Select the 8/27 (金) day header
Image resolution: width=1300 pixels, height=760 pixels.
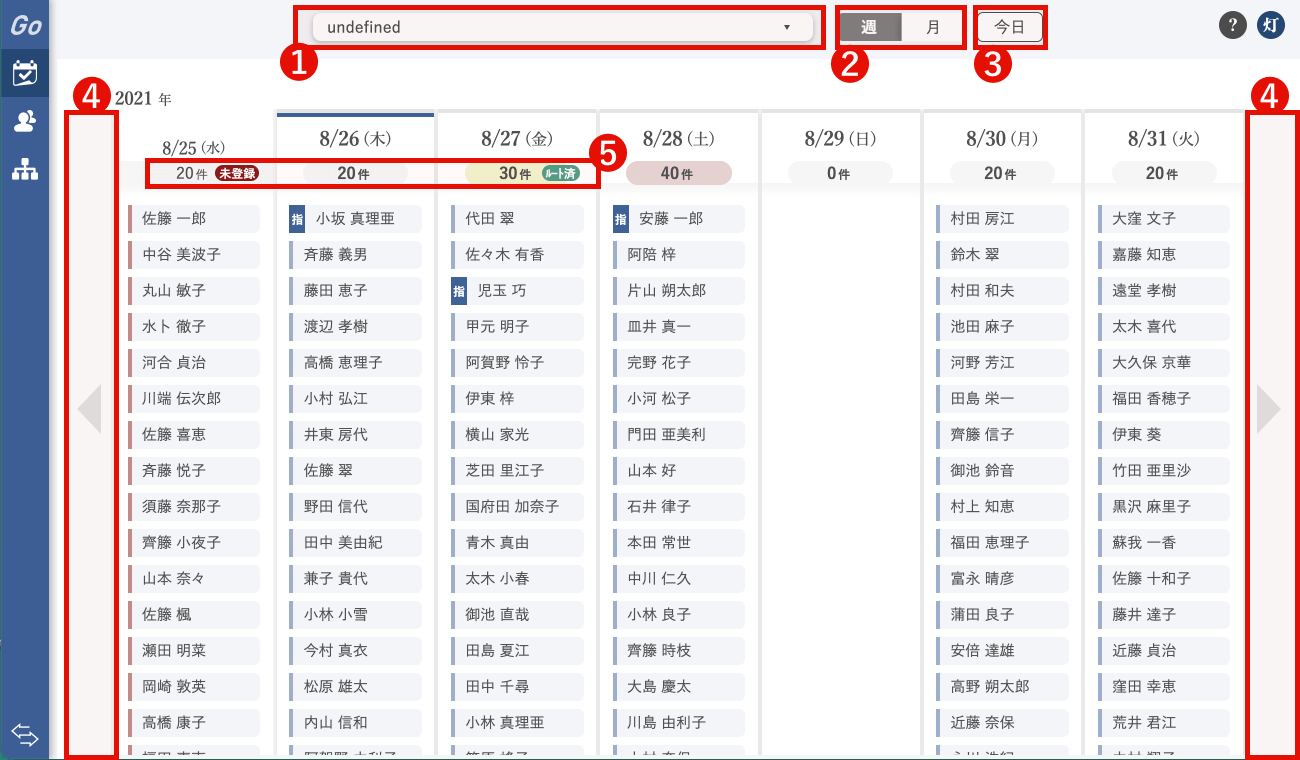click(x=518, y=139)
